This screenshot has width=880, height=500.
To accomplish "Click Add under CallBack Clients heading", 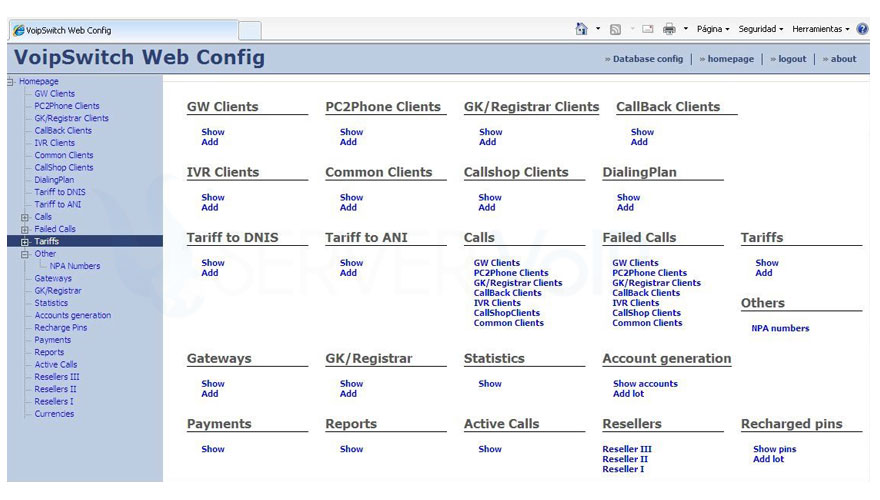I will 639,142.
